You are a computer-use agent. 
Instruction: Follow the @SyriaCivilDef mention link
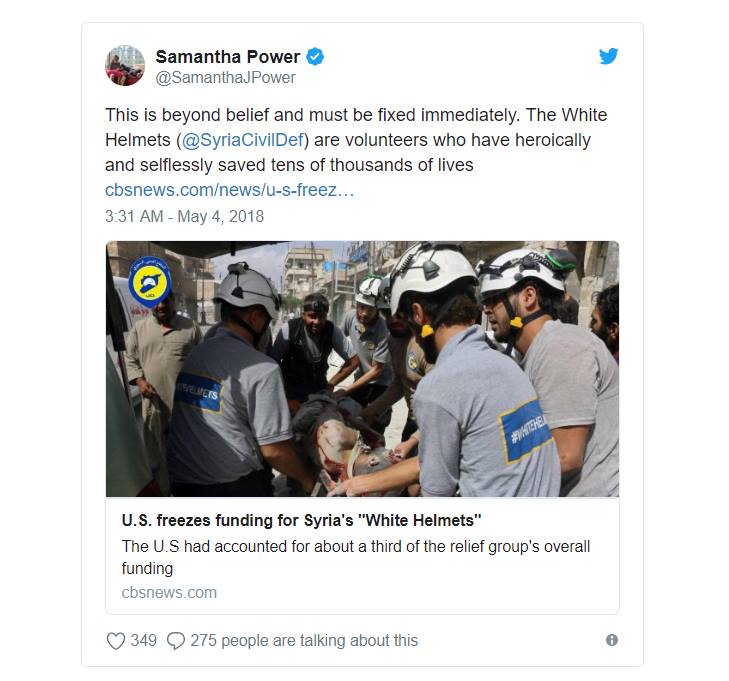(x=242, y=140)
